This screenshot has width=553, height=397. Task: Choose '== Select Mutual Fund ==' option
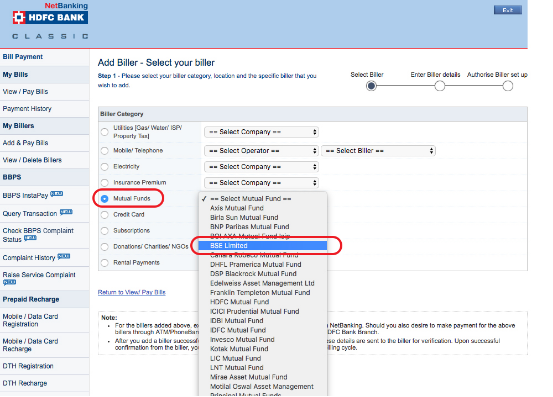pyautogui.click(x=263, y=199)
